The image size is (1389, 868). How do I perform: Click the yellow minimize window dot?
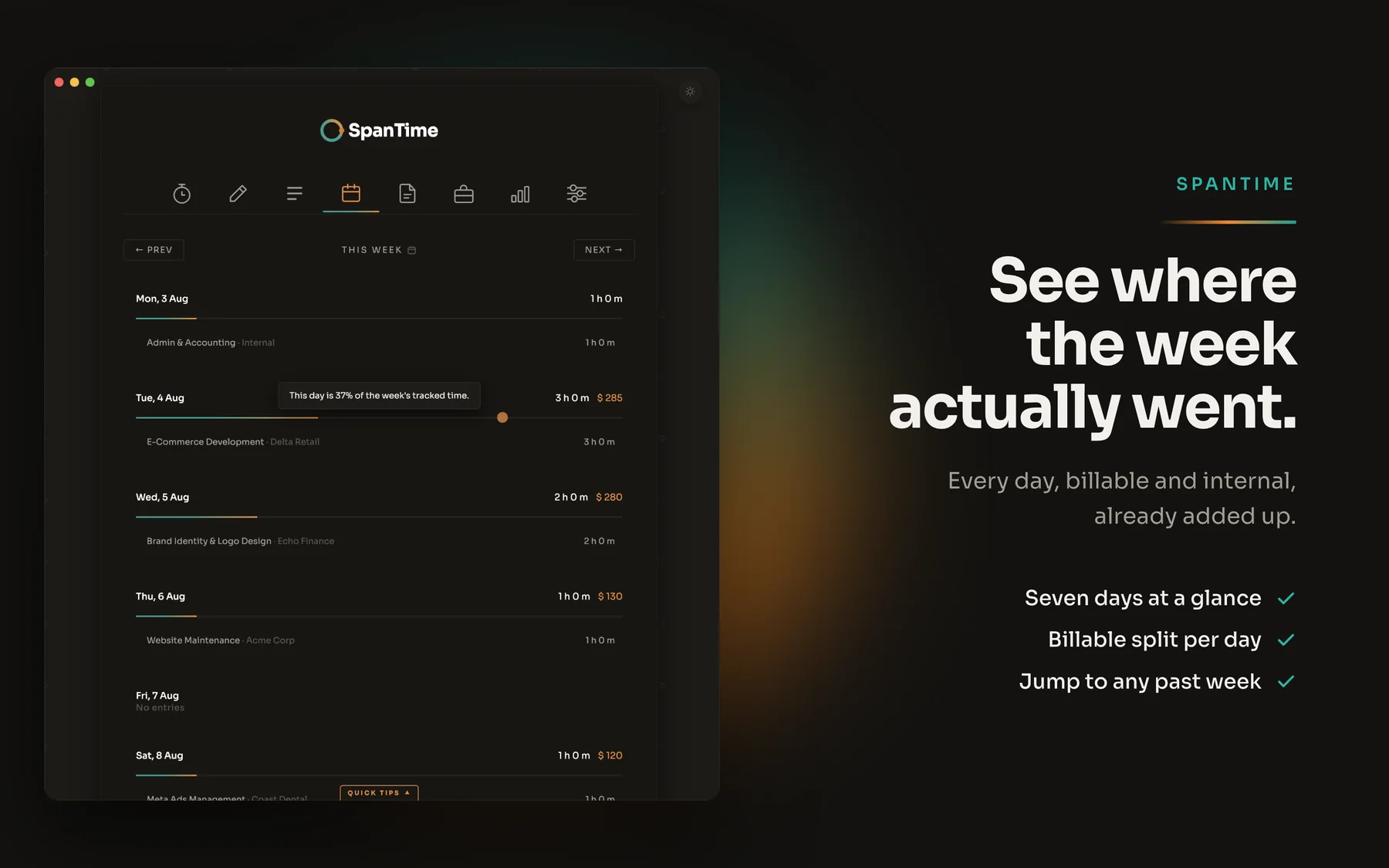(x=75, y=82)
